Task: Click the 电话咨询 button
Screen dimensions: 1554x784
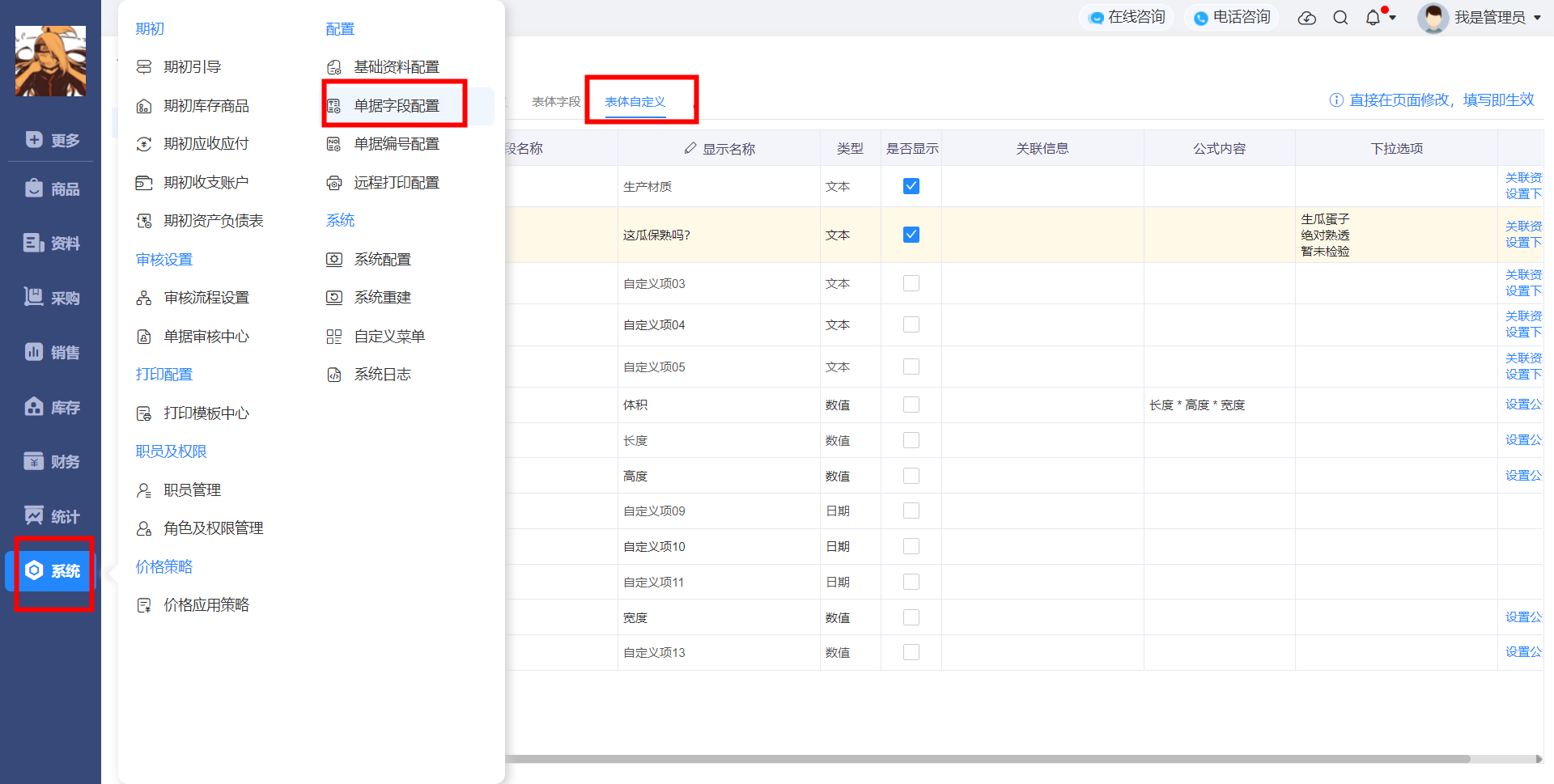Action: 1232,17
